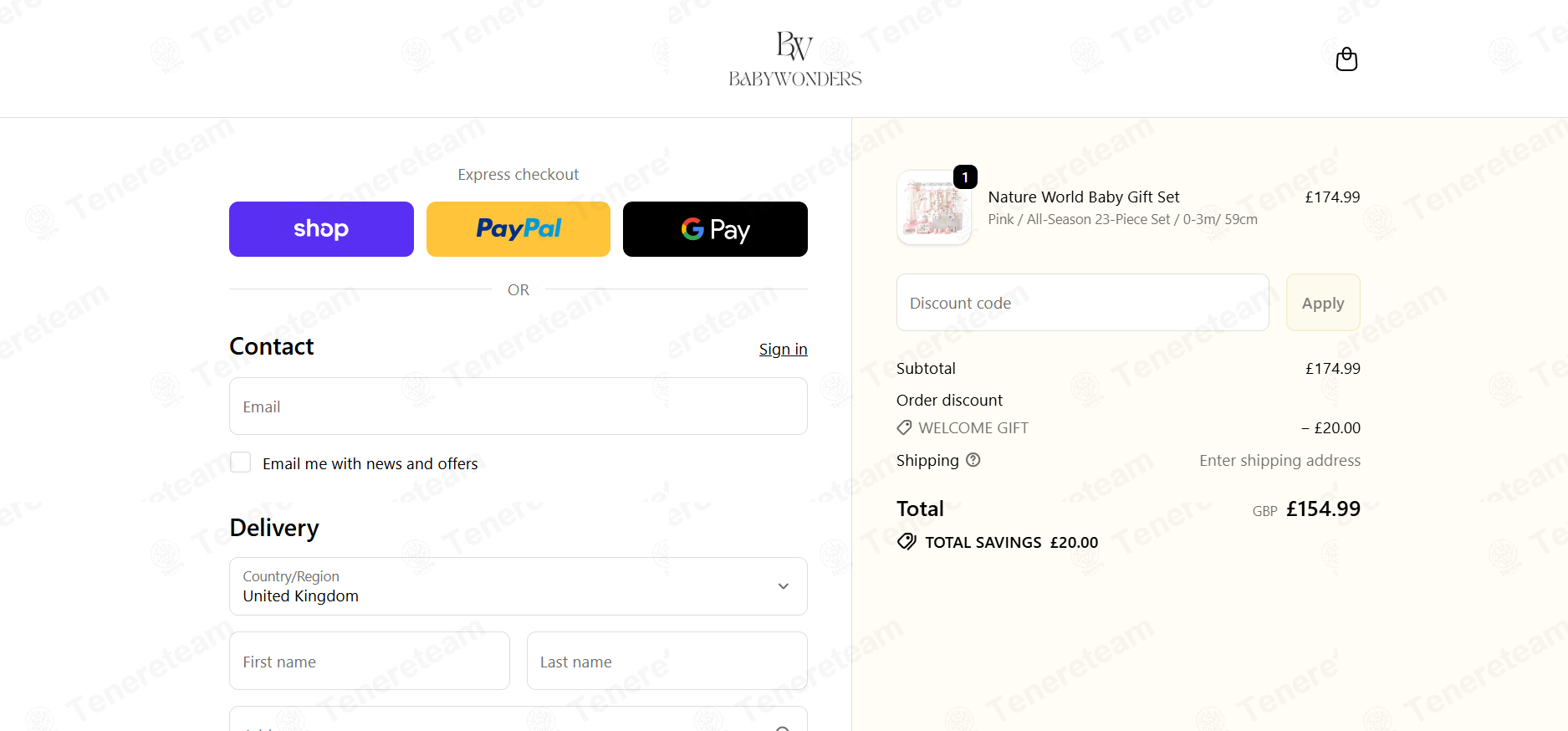The image size is (1568, 731).
Task: Click the quantity badge on product image
Action: (x=965, y=176)
